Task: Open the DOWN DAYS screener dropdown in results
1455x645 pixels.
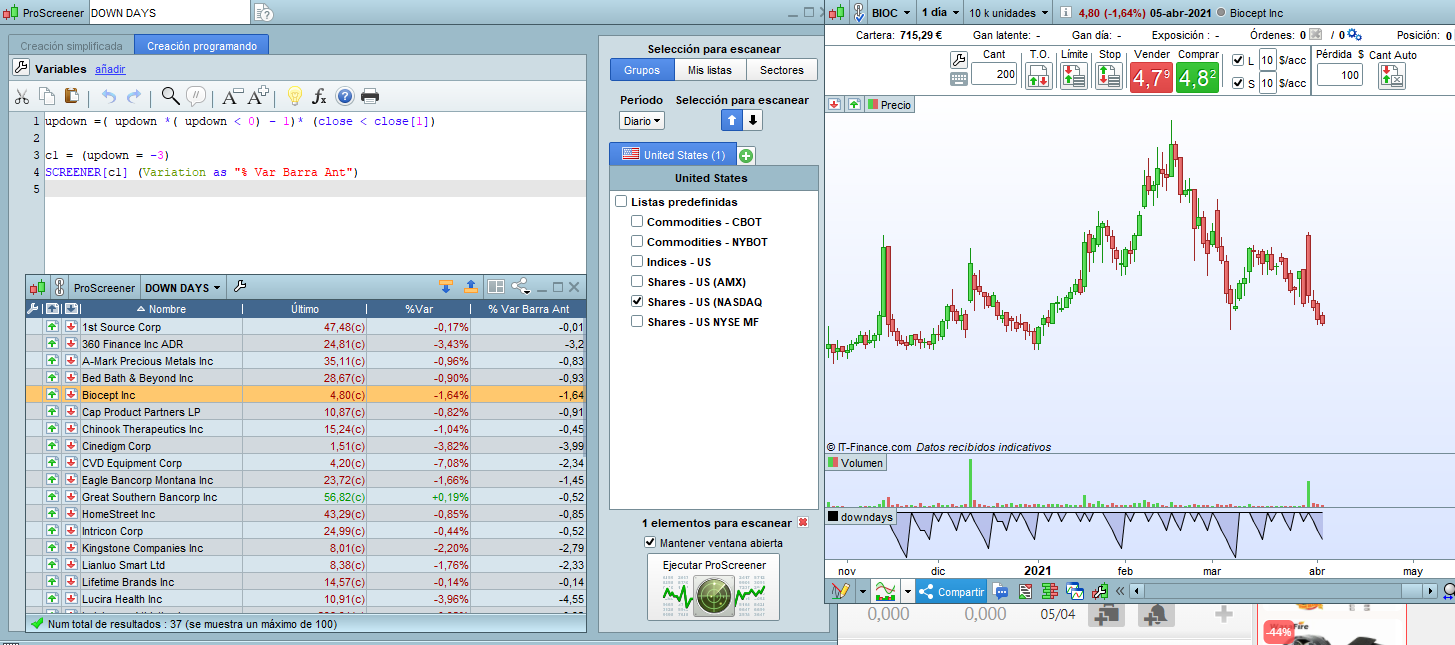Action: pyautogui.click(x=183, y=288)
